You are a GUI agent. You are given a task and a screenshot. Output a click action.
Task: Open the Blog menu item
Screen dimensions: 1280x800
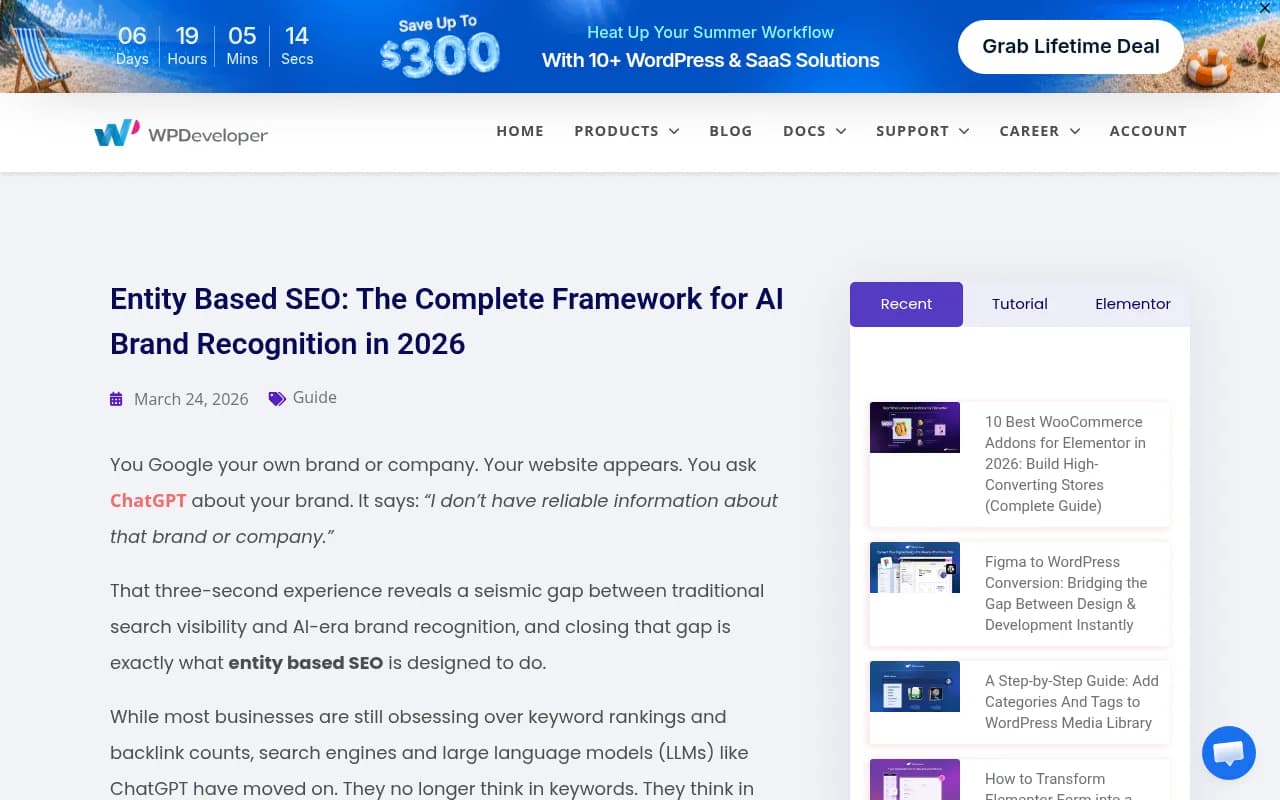(731, 131)
